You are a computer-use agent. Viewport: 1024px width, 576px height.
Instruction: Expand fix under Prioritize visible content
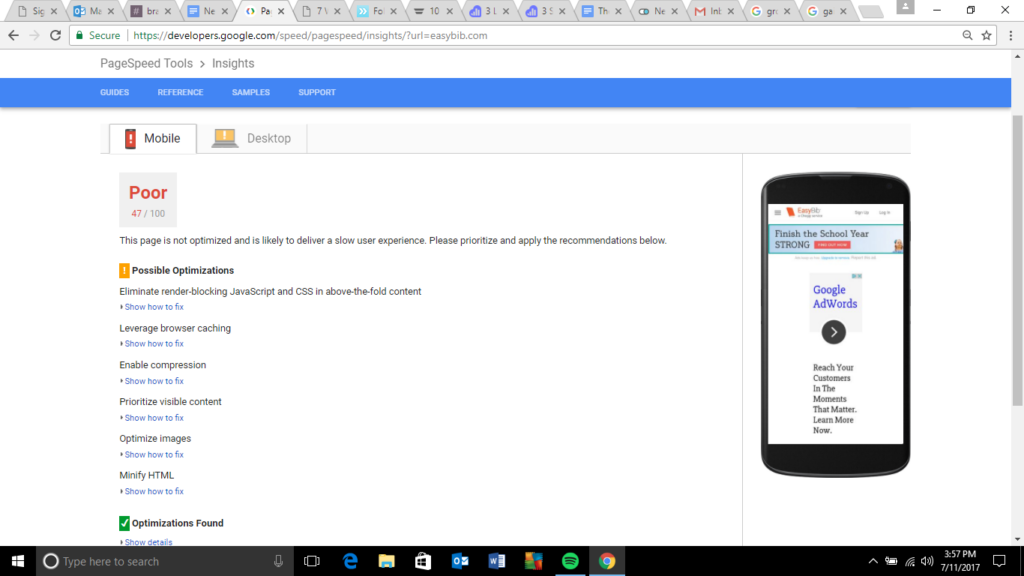point(153,417)
